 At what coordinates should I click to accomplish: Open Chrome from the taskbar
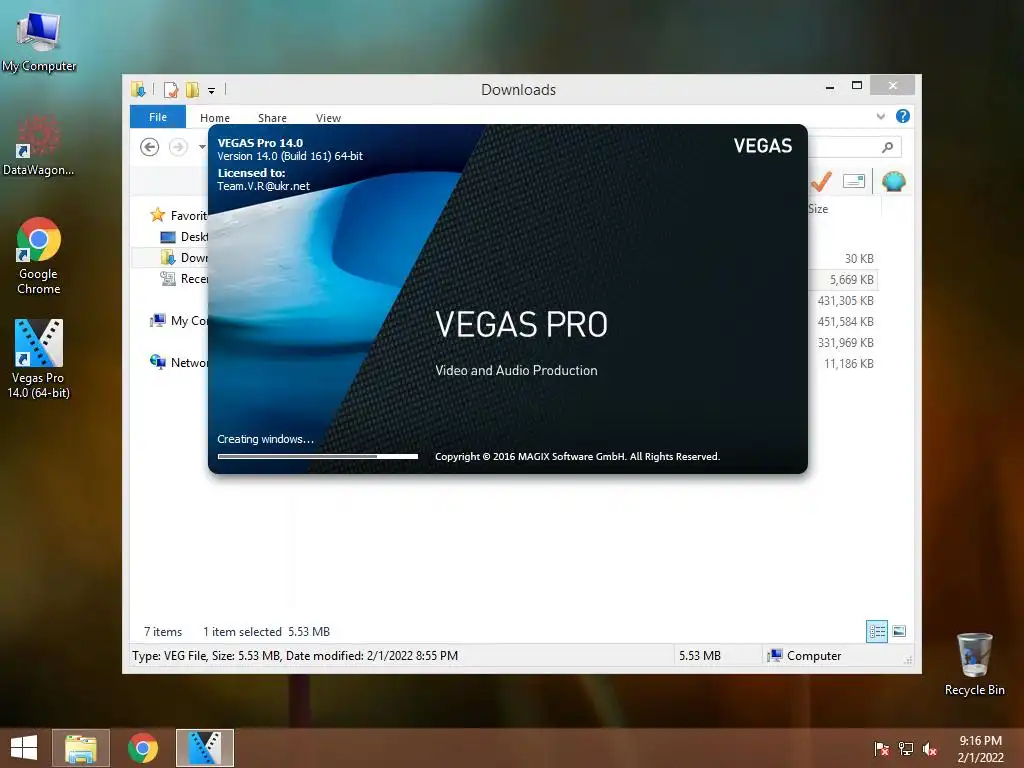143,748
